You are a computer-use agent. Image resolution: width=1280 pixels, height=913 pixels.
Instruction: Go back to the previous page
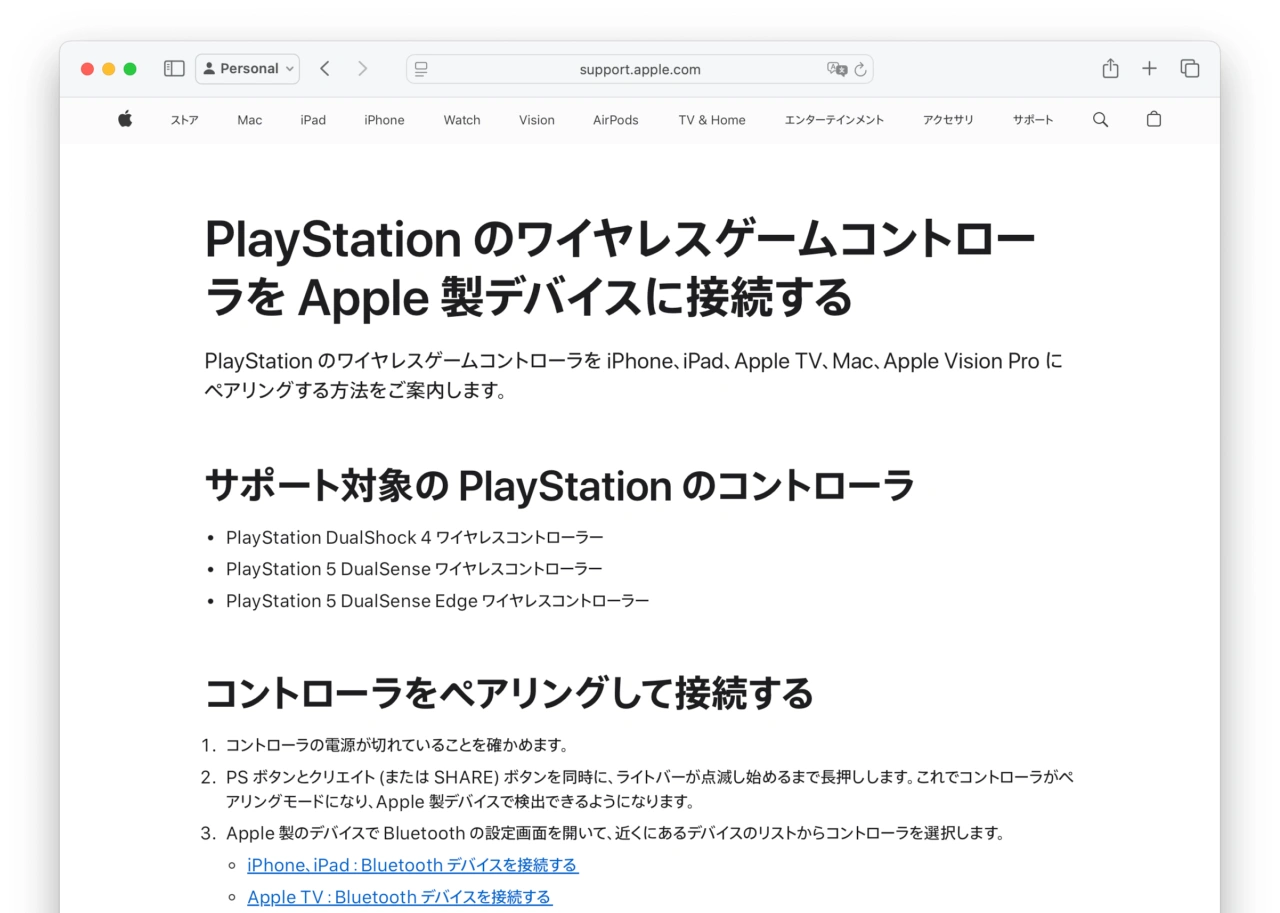(x=325, y=69)
